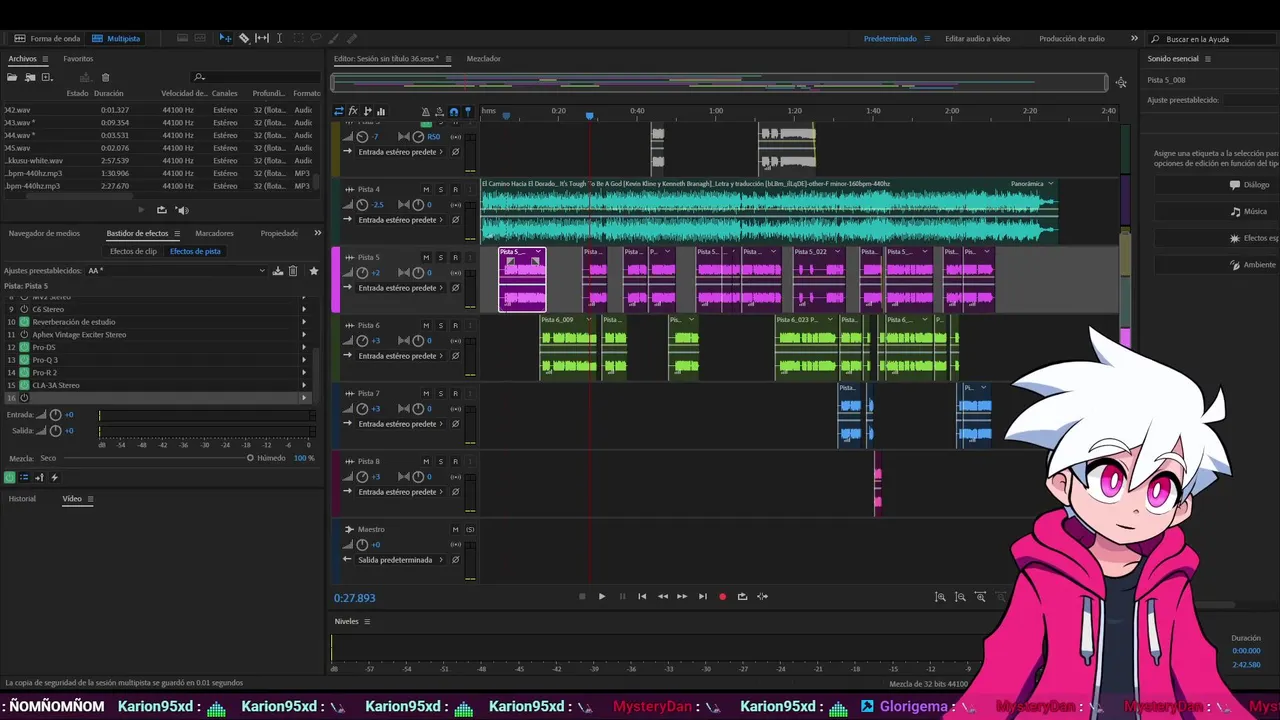The image size is (1280, 720).
Task: Click the trash icon in Archivos panel
Action: (105, 77)
